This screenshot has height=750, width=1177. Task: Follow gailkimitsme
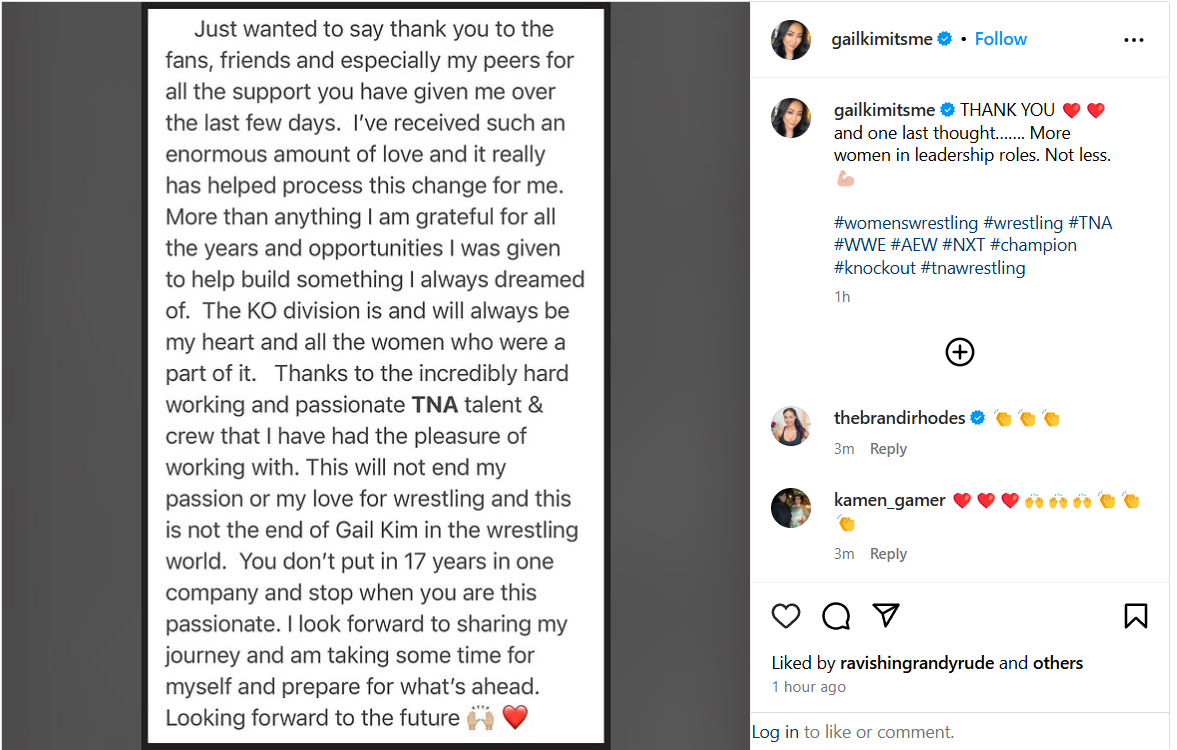click(x=1001, y=39)
